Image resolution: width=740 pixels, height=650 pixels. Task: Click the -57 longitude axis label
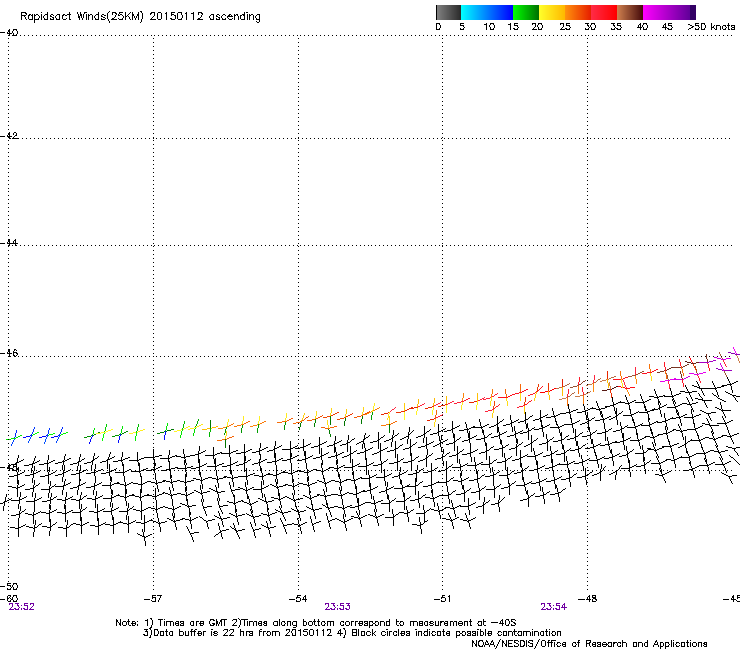153,599
